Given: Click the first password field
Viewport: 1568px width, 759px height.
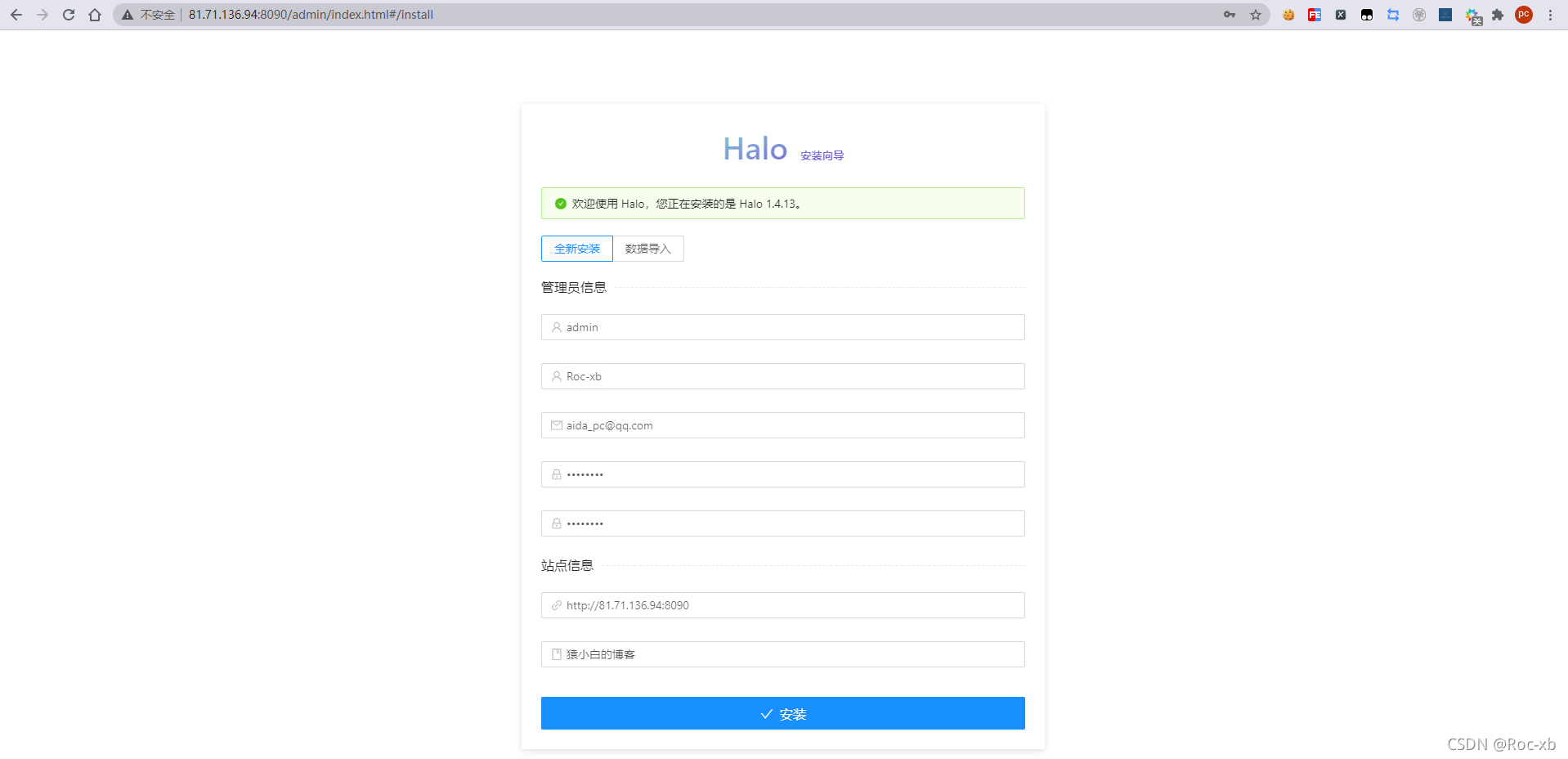Looking at the screenshot, I should tap(783, 474).
